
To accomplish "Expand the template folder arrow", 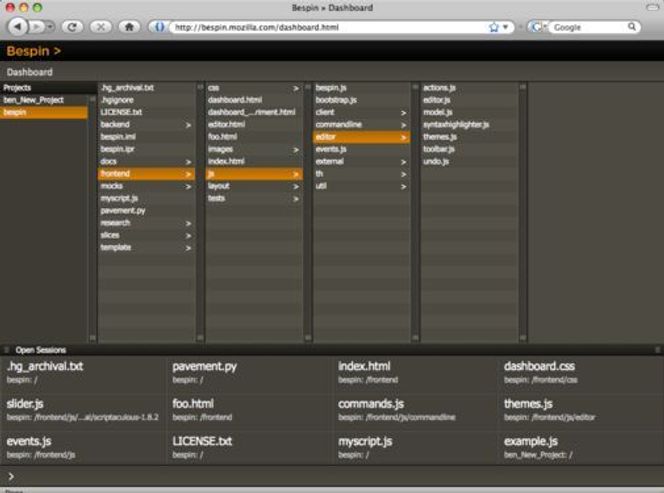I will [188, 248].
